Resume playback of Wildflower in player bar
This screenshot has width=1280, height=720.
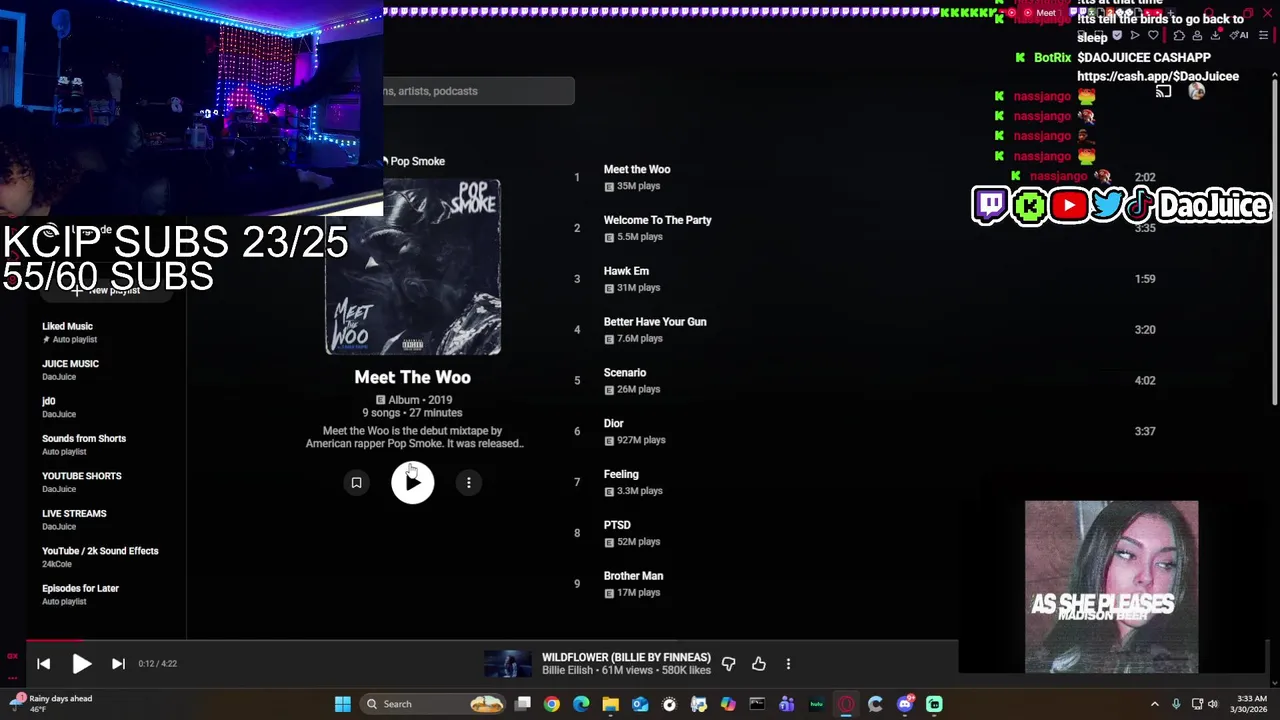(x=82, y=664)
